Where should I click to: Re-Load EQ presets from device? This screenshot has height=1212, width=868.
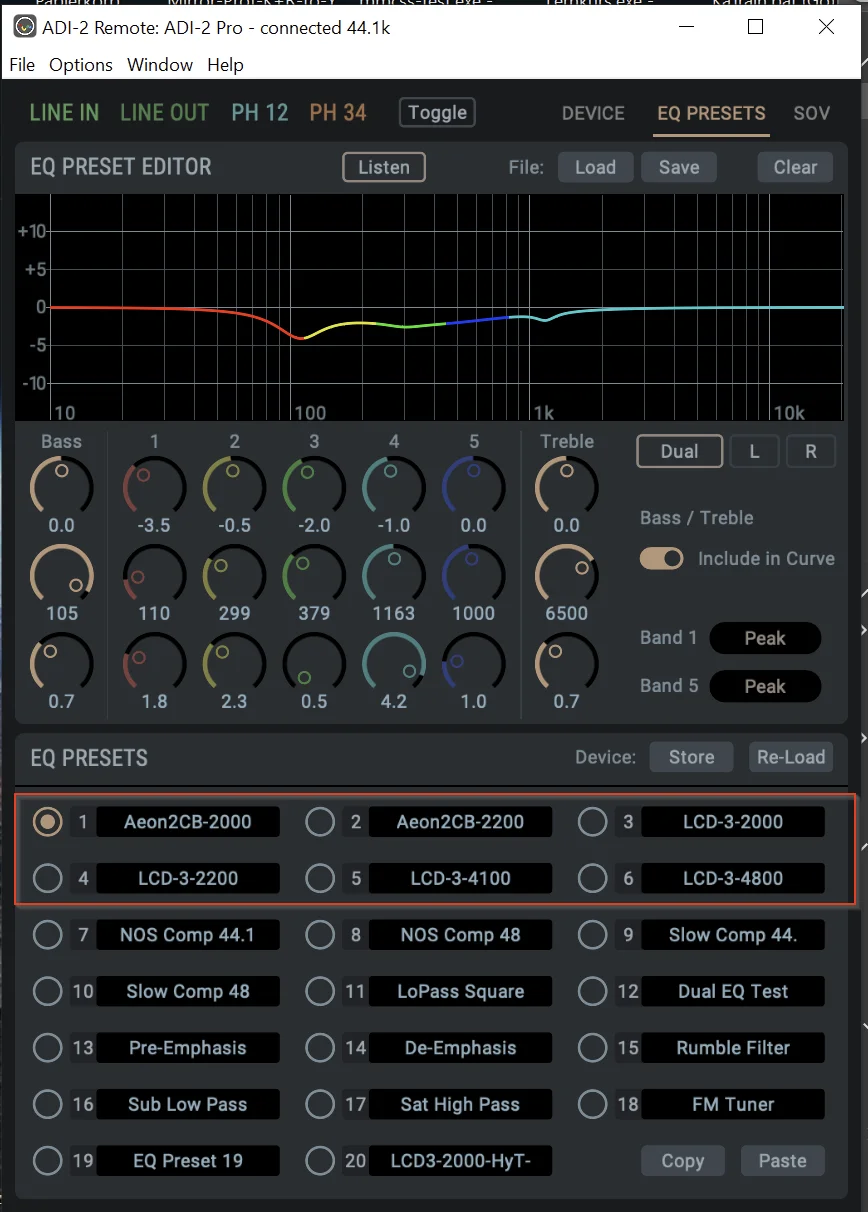tap(791, 757)
